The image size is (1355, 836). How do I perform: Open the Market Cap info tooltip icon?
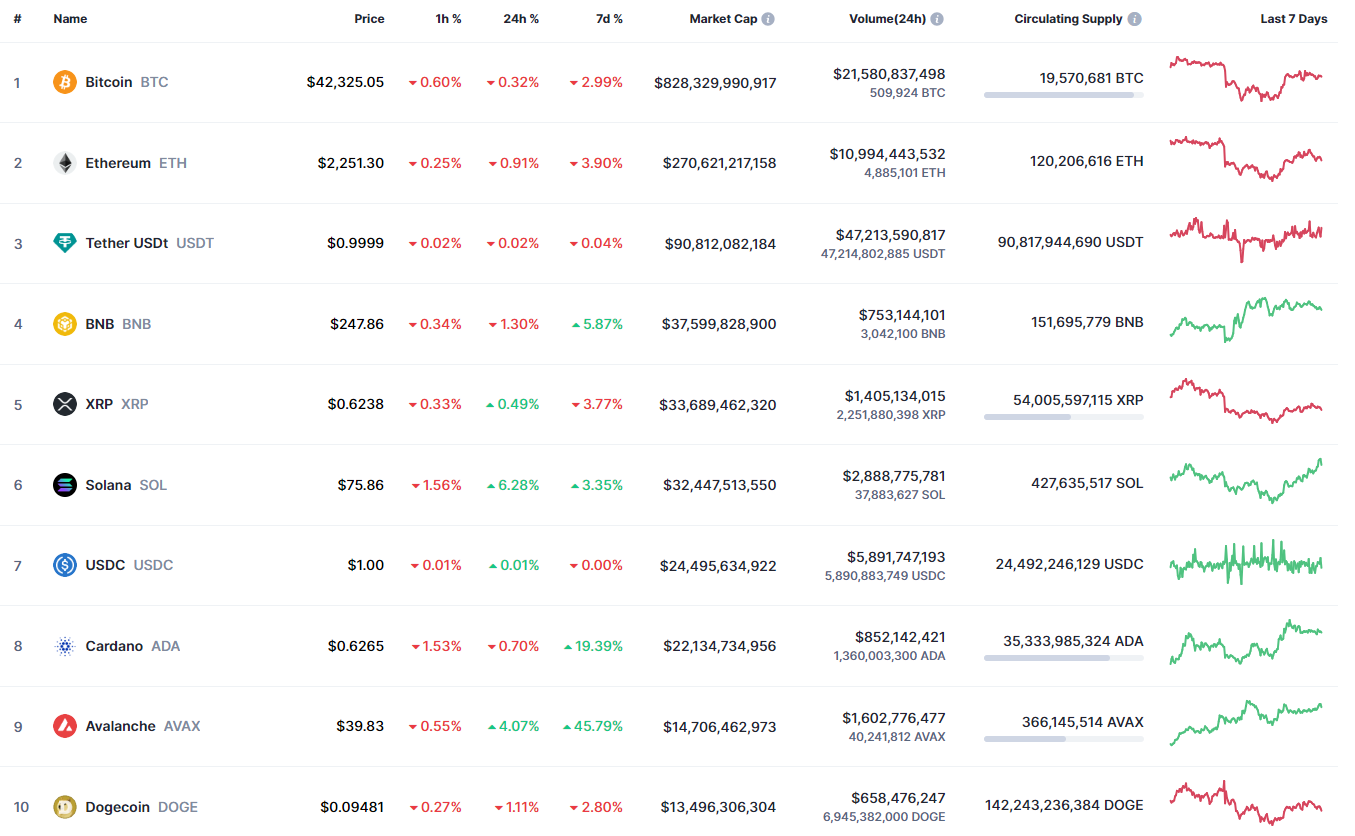coord(768,19)
